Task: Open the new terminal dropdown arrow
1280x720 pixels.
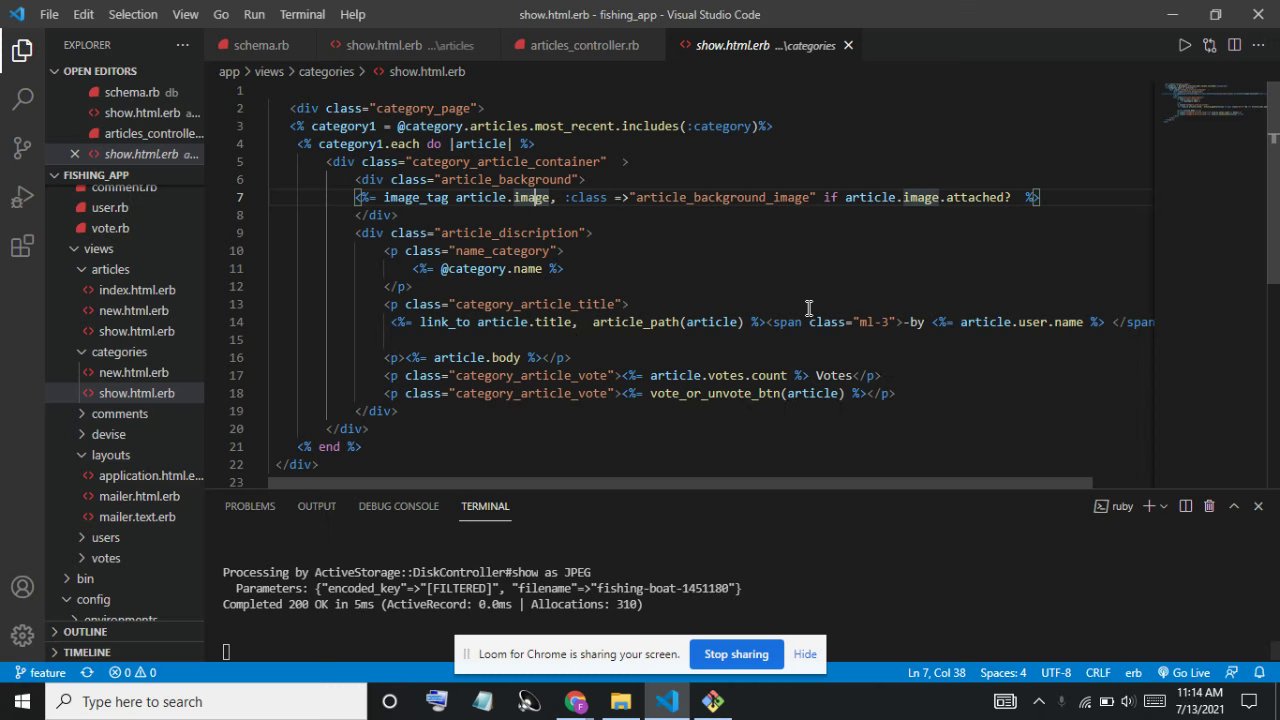Action: click(1163, 507)
